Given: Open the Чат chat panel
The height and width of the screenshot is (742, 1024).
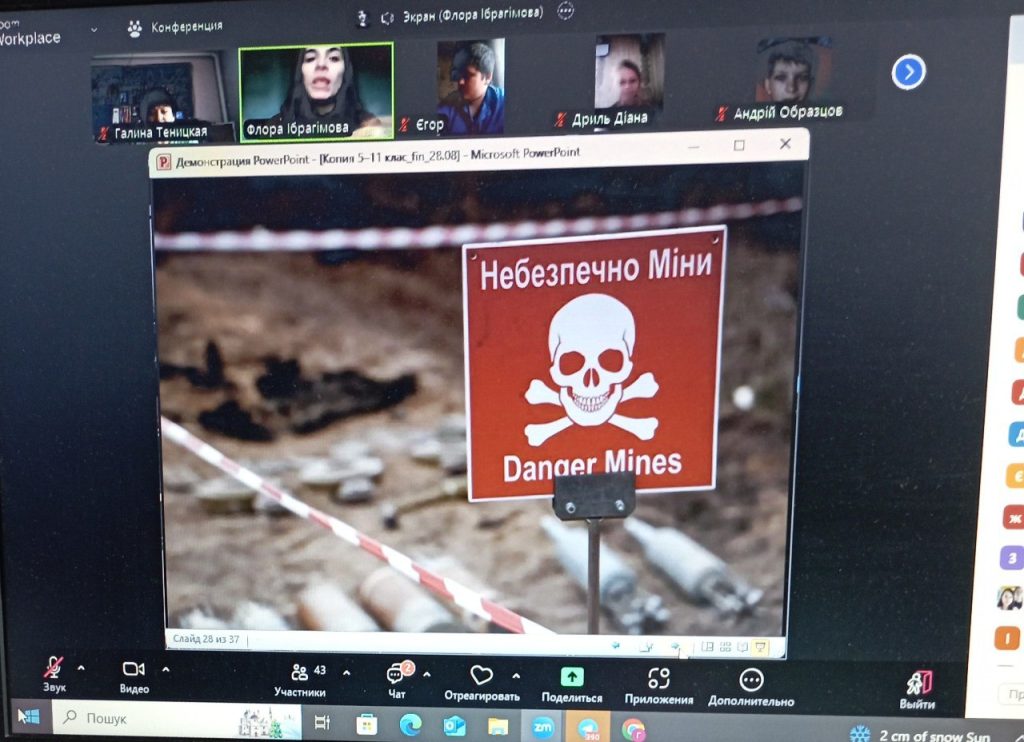Looking at the screenshot, I should 397,681.
